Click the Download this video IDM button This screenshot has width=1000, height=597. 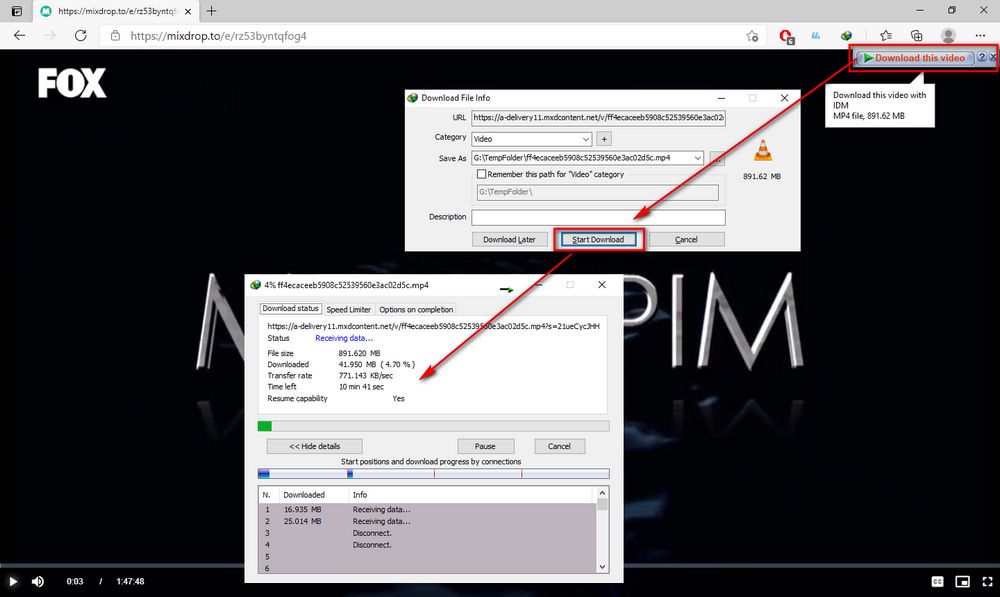914,57
